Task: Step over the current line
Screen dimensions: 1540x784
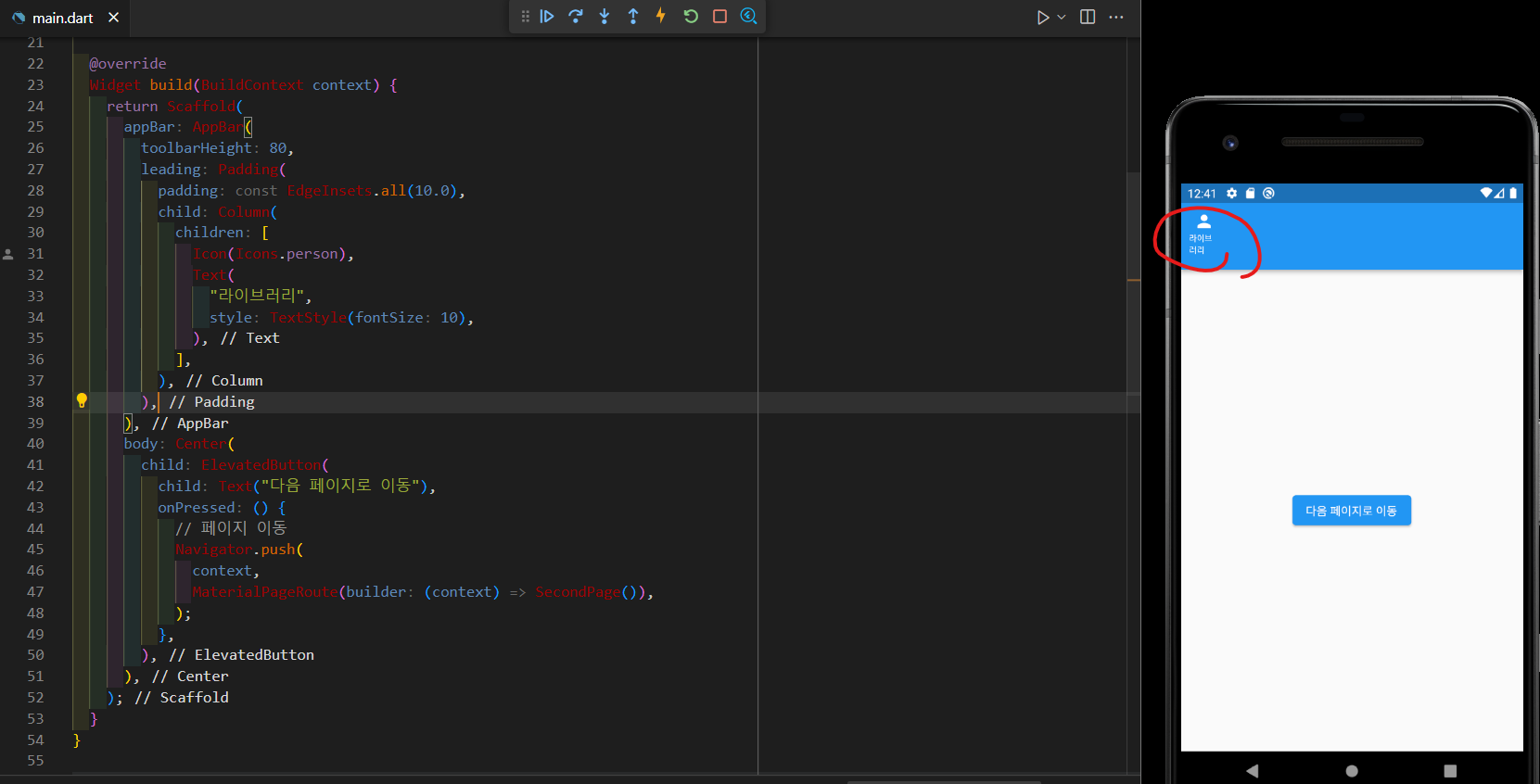Action: coord(576,16)
